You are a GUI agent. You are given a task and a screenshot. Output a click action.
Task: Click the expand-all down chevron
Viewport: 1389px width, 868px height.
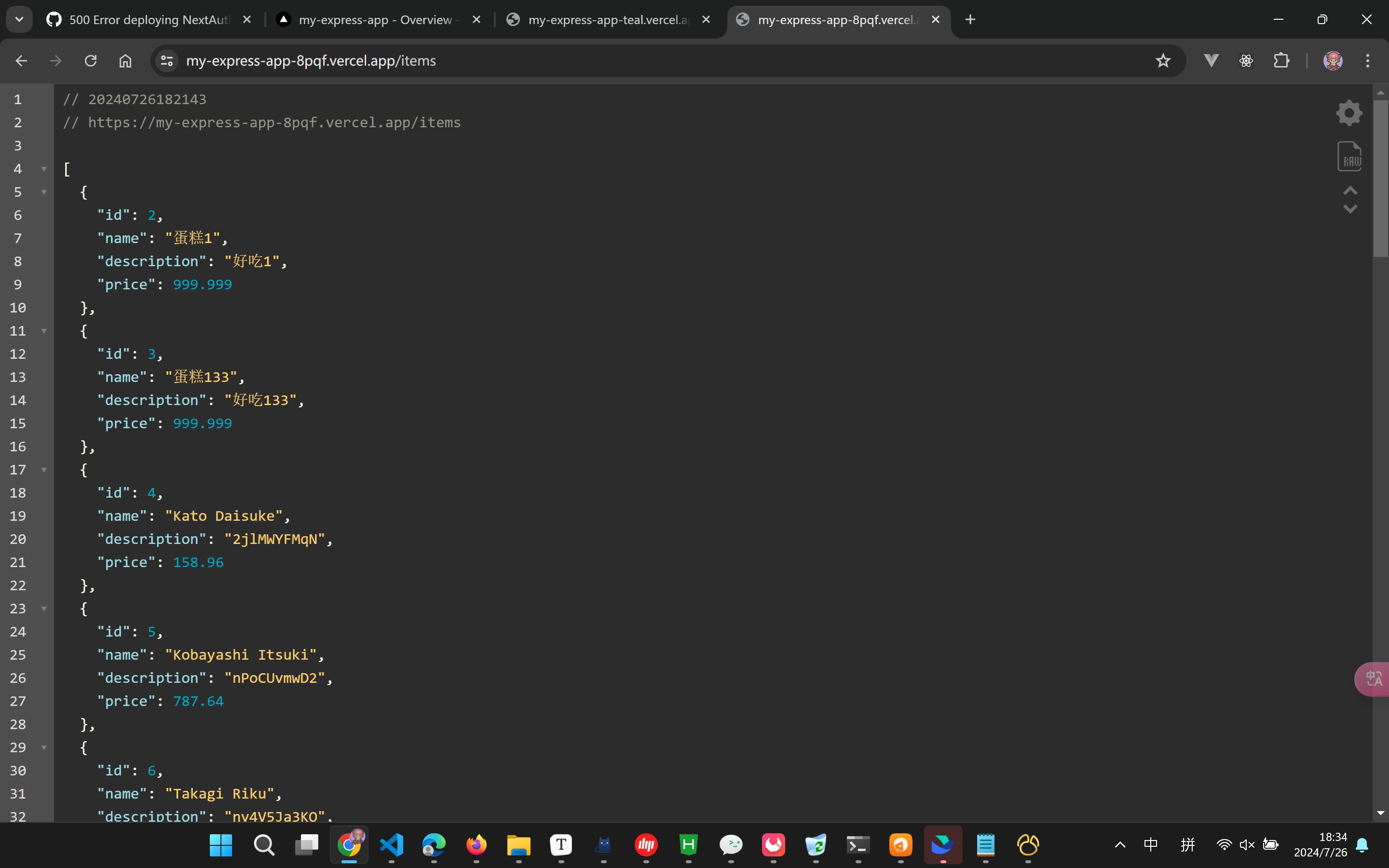[1350, 209]
